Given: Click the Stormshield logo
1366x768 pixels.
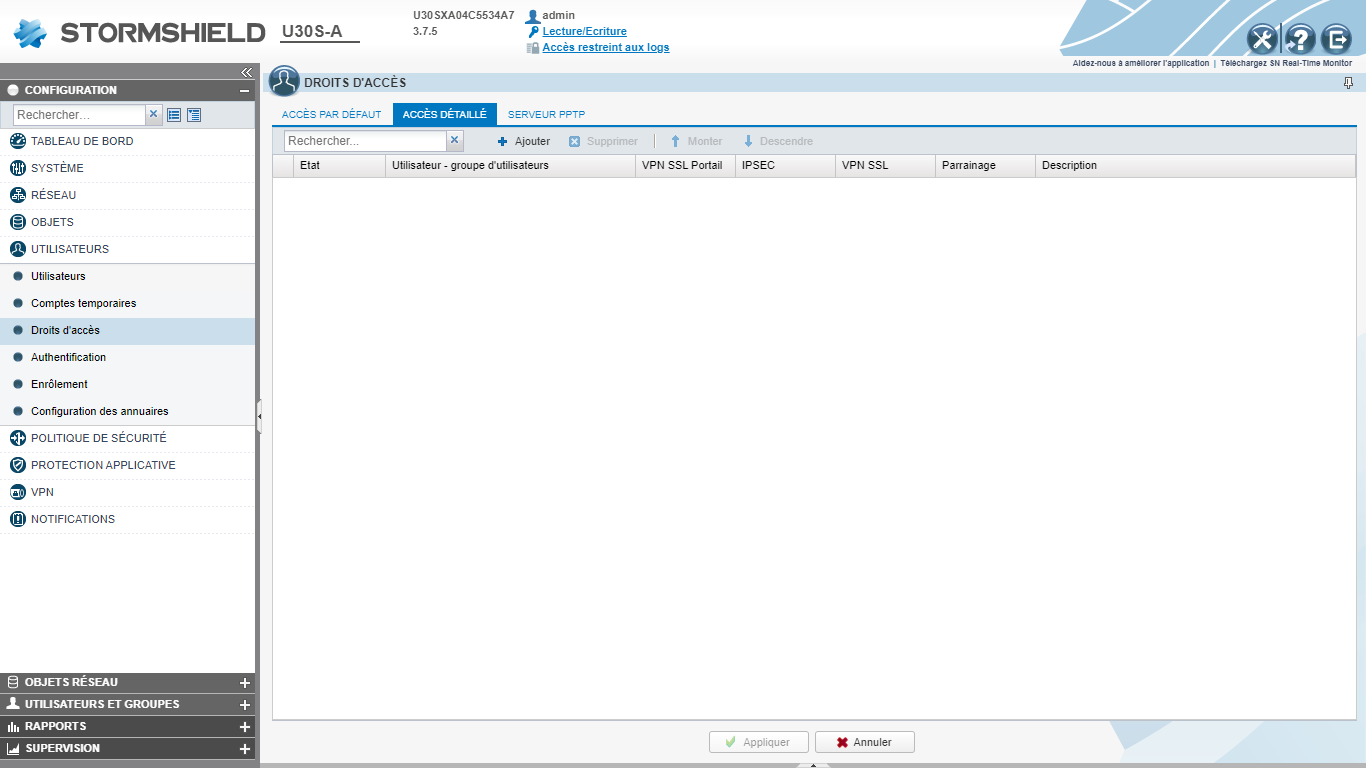Looking at the screenshot, I should coord(139,32).
